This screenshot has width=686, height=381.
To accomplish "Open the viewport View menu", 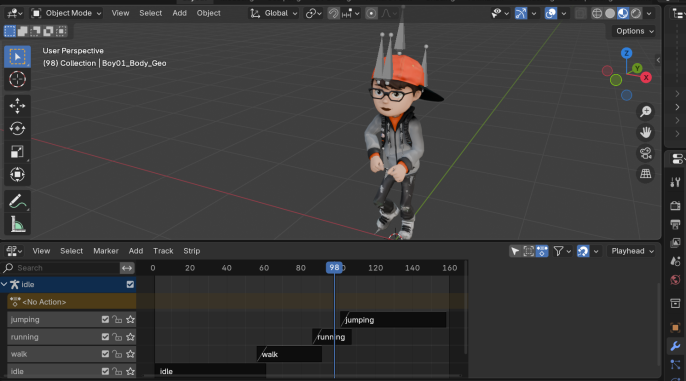I will pyautogui.click(x=120, y=13).
